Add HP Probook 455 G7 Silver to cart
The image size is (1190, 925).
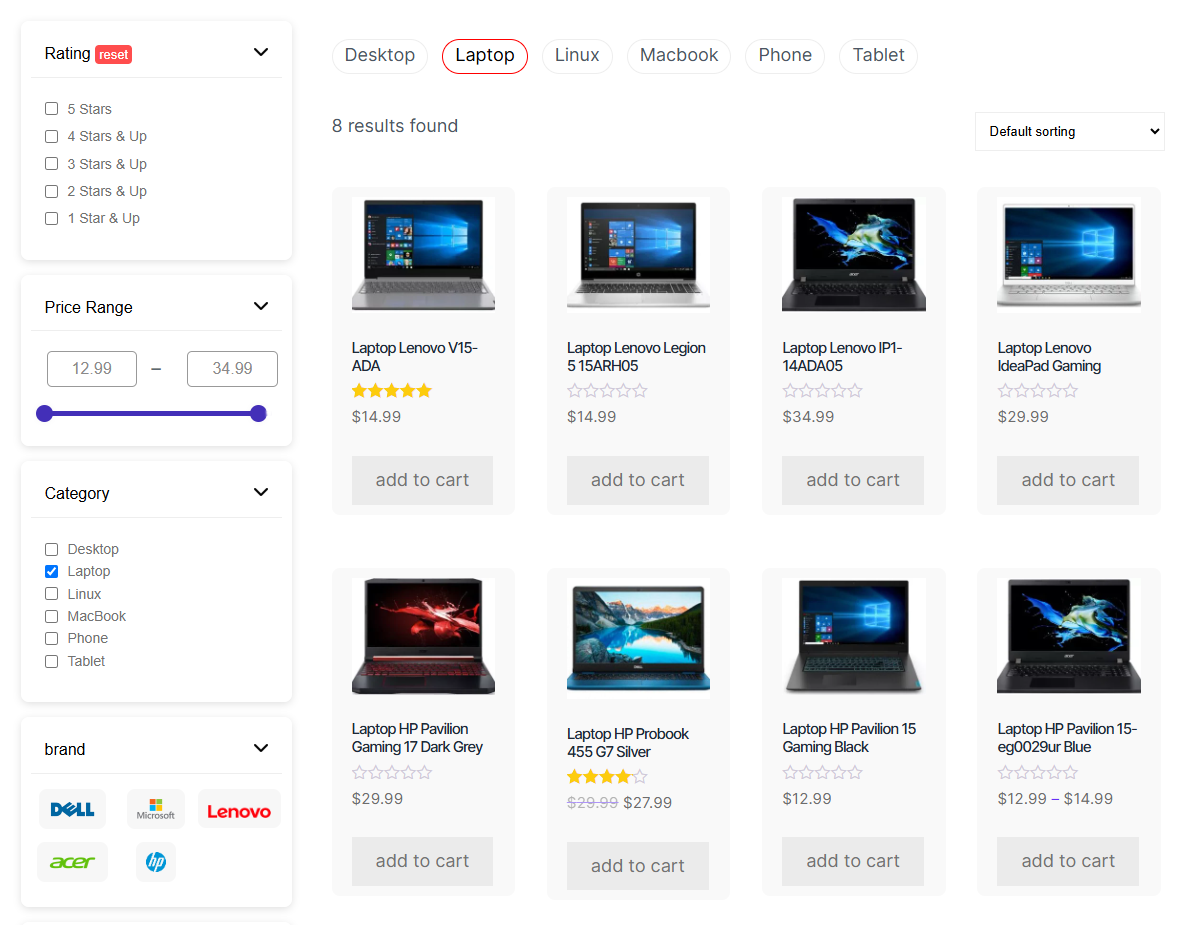click(638, 866)
